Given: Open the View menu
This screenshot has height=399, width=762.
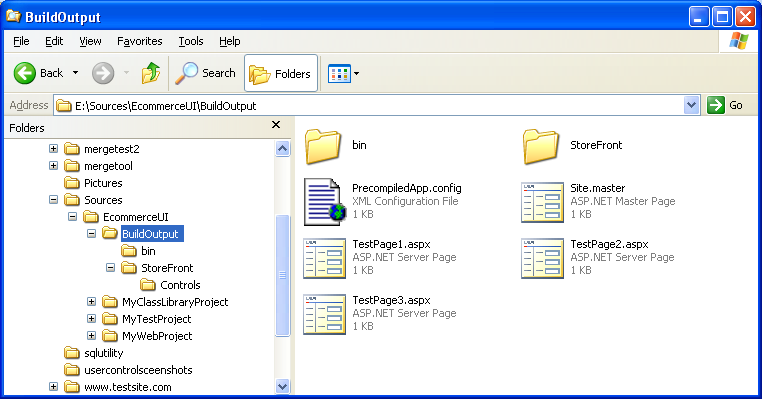Looking at the screenshot, I should pos(90,41).
